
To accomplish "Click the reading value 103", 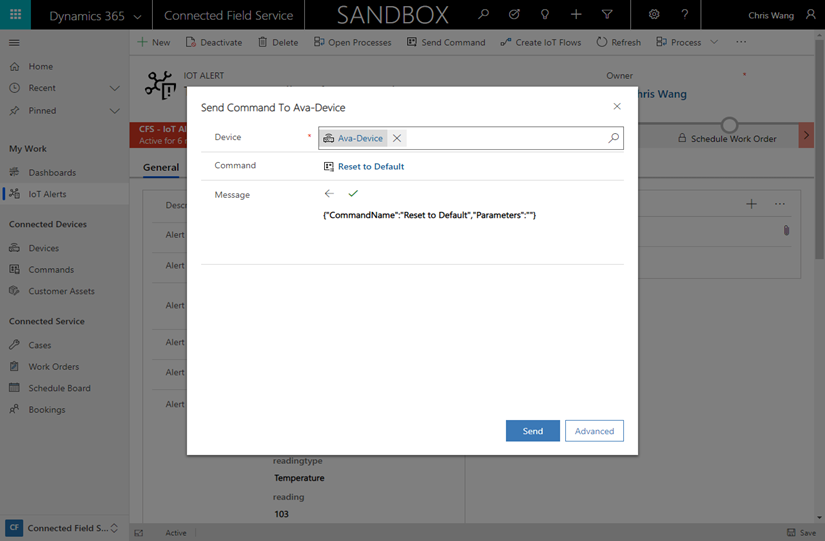I will (x=281, y=514).
